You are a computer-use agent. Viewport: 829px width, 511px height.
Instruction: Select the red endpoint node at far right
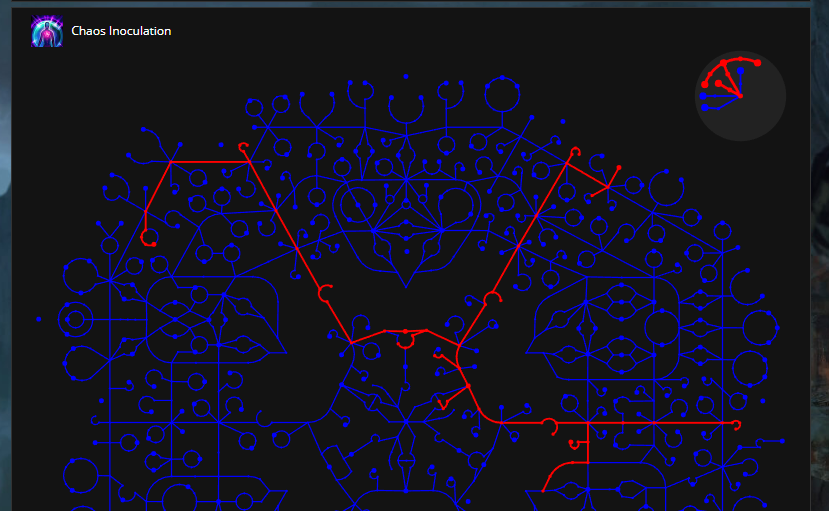pos(737,426)
